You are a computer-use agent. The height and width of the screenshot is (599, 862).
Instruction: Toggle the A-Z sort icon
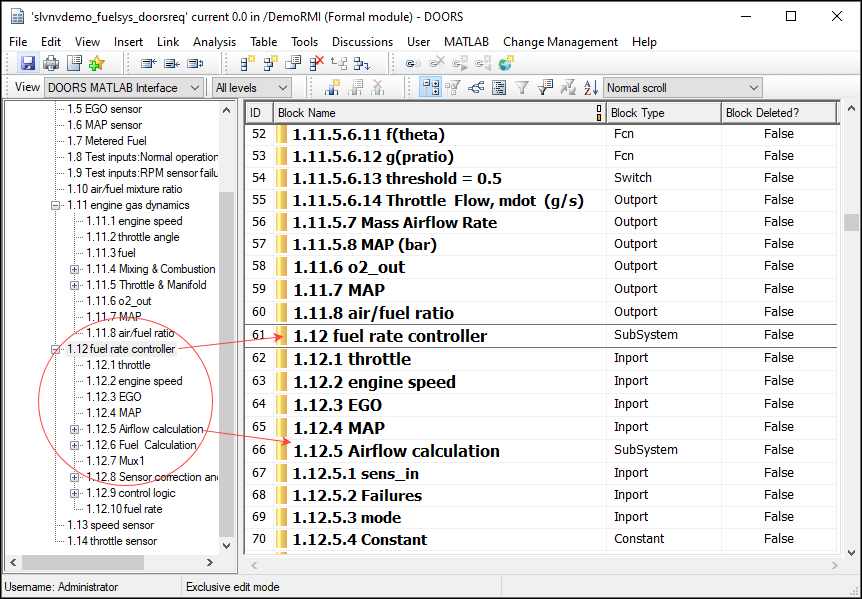(590, 87)
